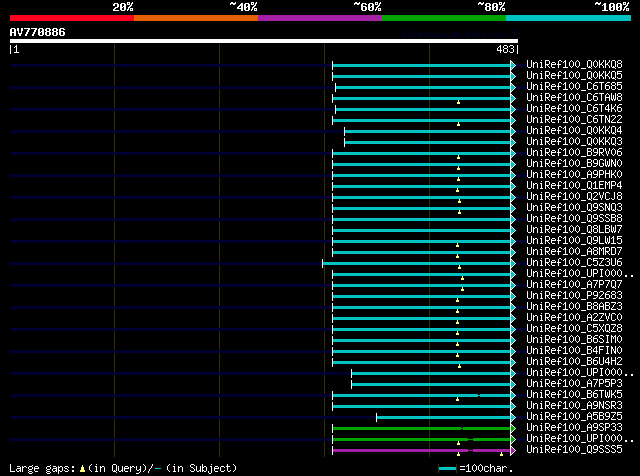Viewport: 640px width, 476px height.
Task: Click the green alignment bar for A9SP33
Action: [422, 428]
